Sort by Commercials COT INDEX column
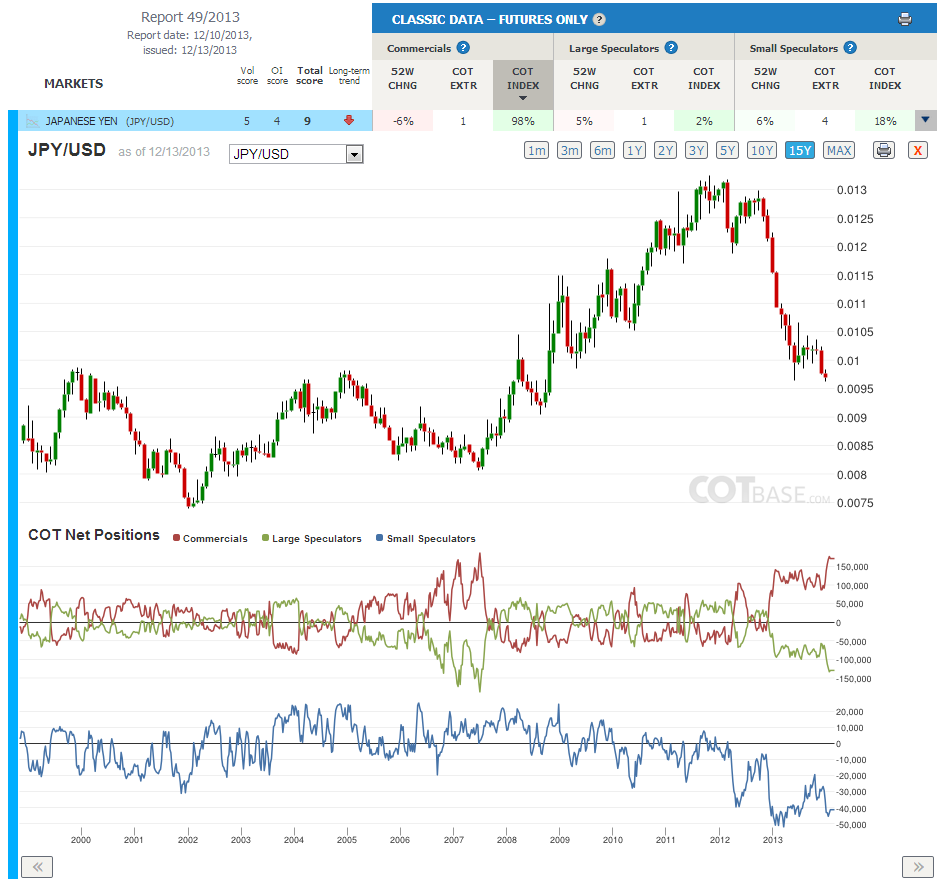942x879 pixels. 523,84
